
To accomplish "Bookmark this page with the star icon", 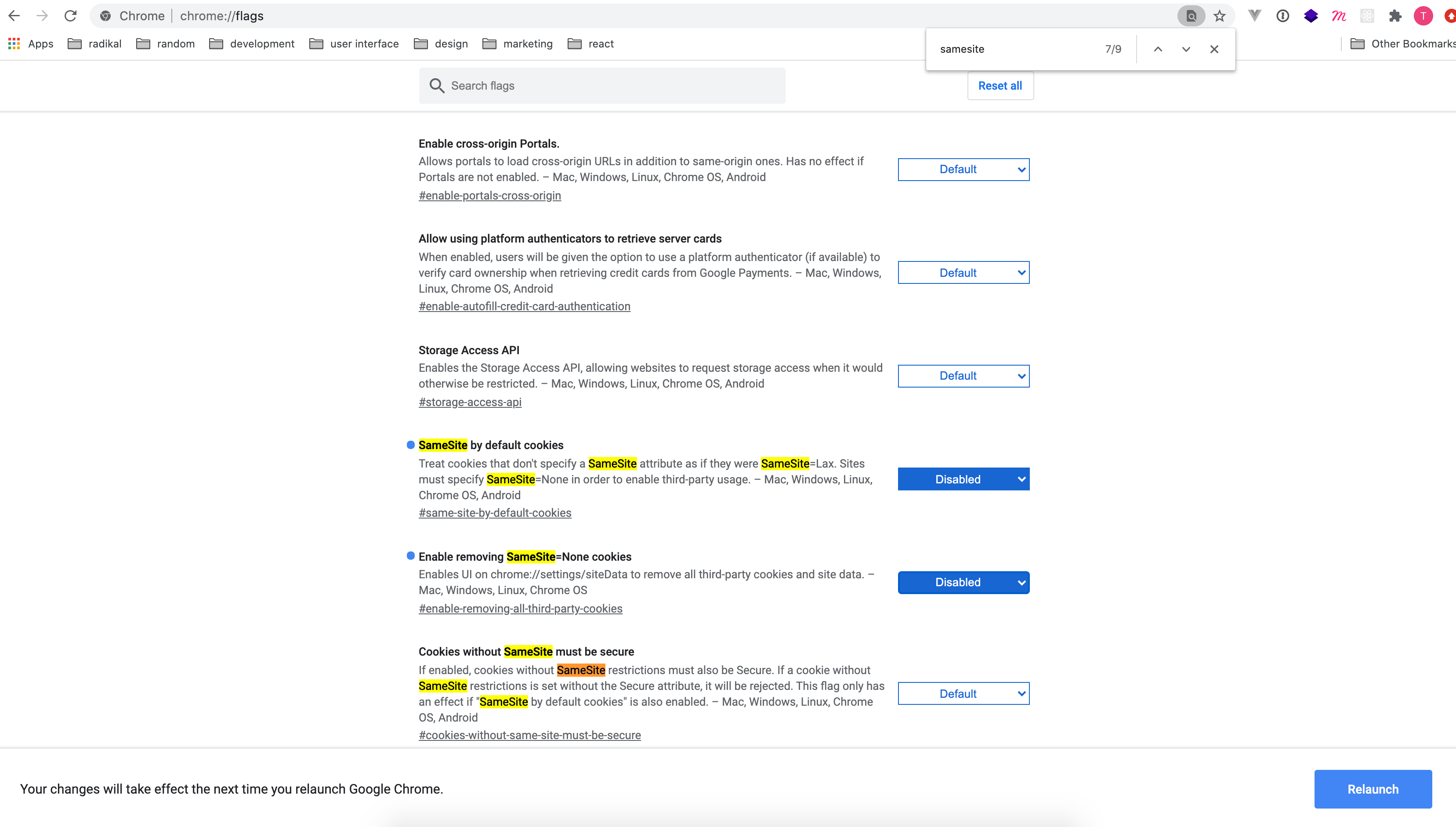I will [x=1219, y=16].
